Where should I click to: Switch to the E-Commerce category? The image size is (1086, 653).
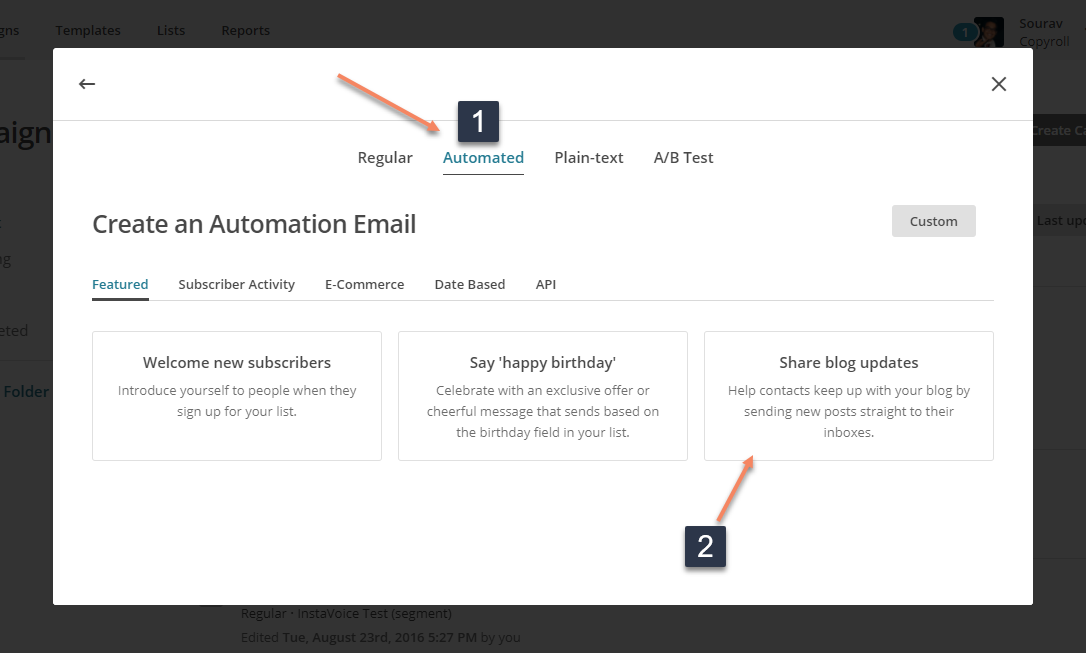coord(364,284)
